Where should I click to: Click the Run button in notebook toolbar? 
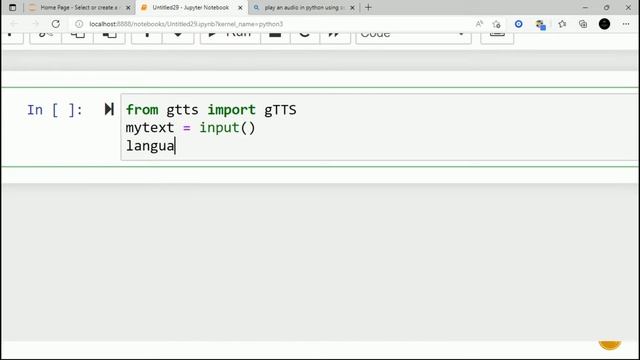230,37
